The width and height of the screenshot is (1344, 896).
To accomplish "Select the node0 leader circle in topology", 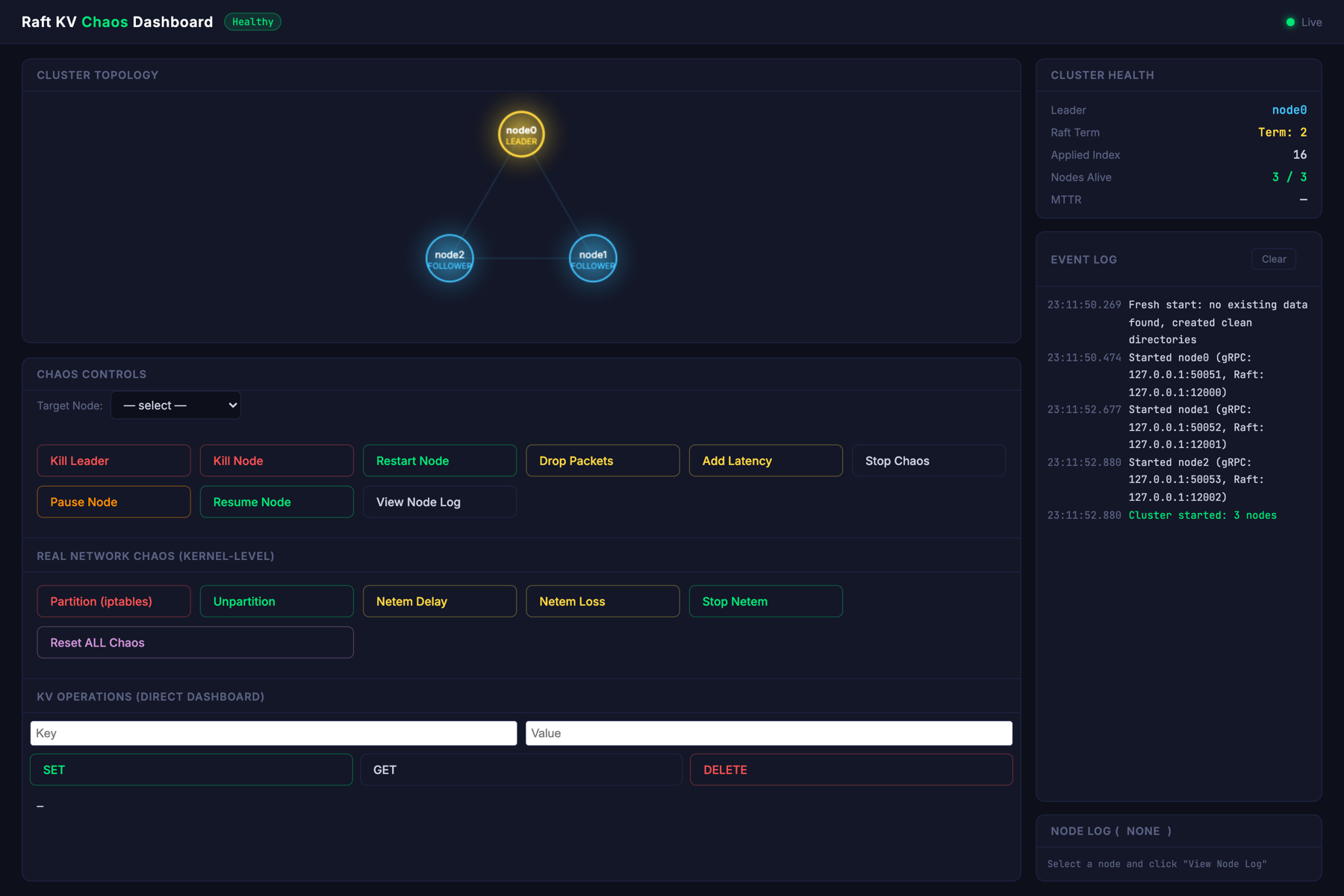I will pyautogui.click(x=521, y=134).
